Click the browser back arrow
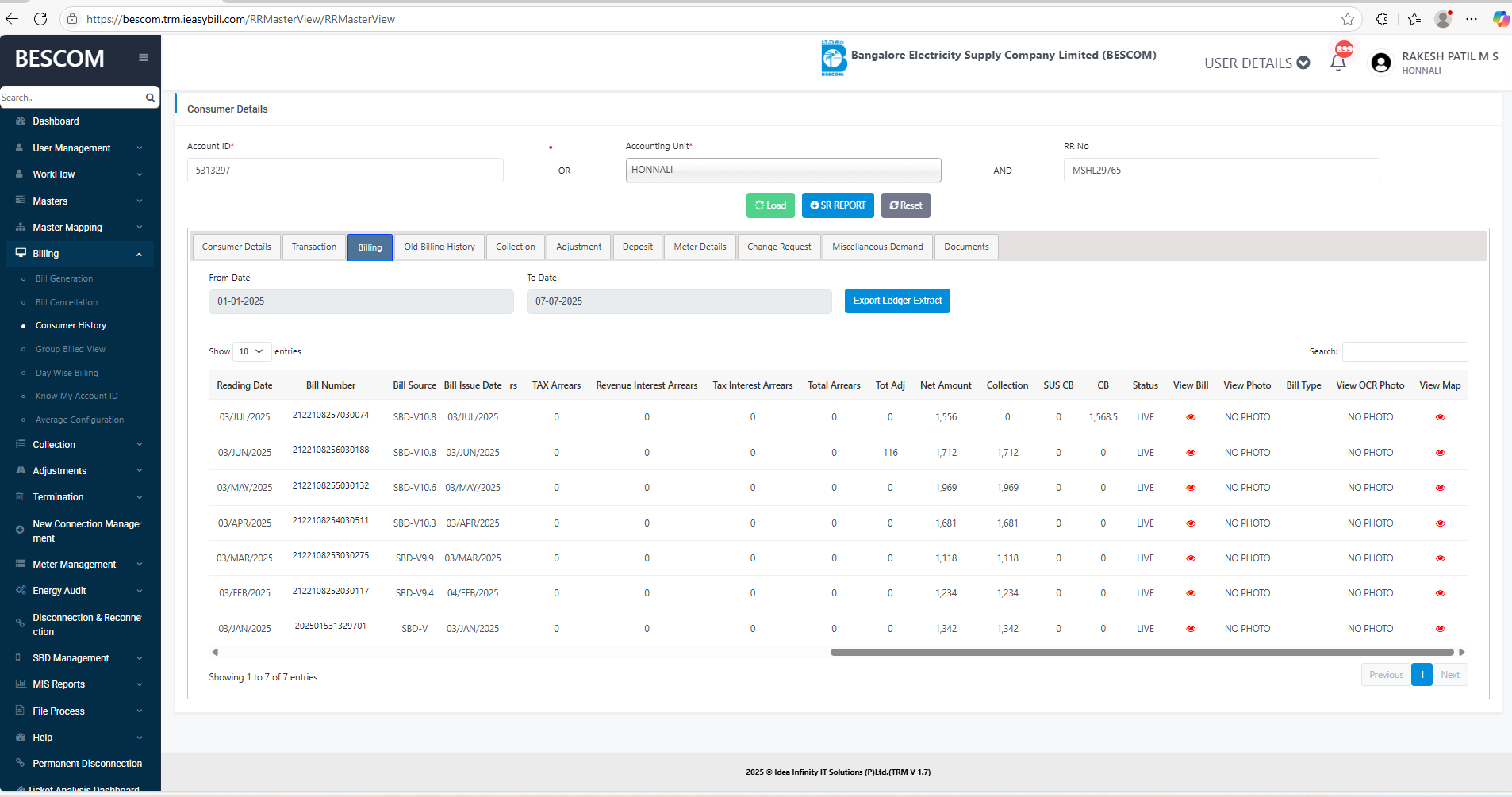The height and width of the screenshot is (797, 1512). (12, 19)
